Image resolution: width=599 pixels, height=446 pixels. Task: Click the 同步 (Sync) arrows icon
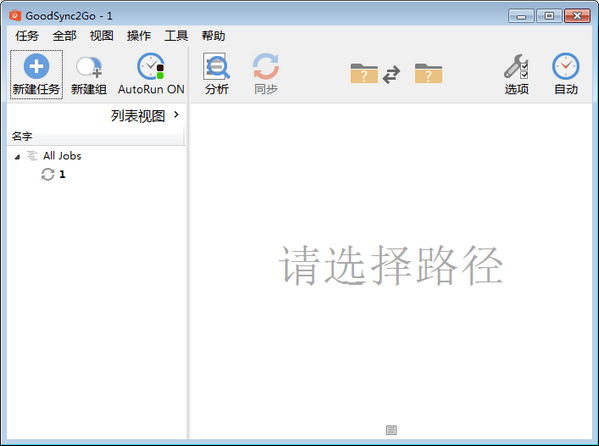266,66
